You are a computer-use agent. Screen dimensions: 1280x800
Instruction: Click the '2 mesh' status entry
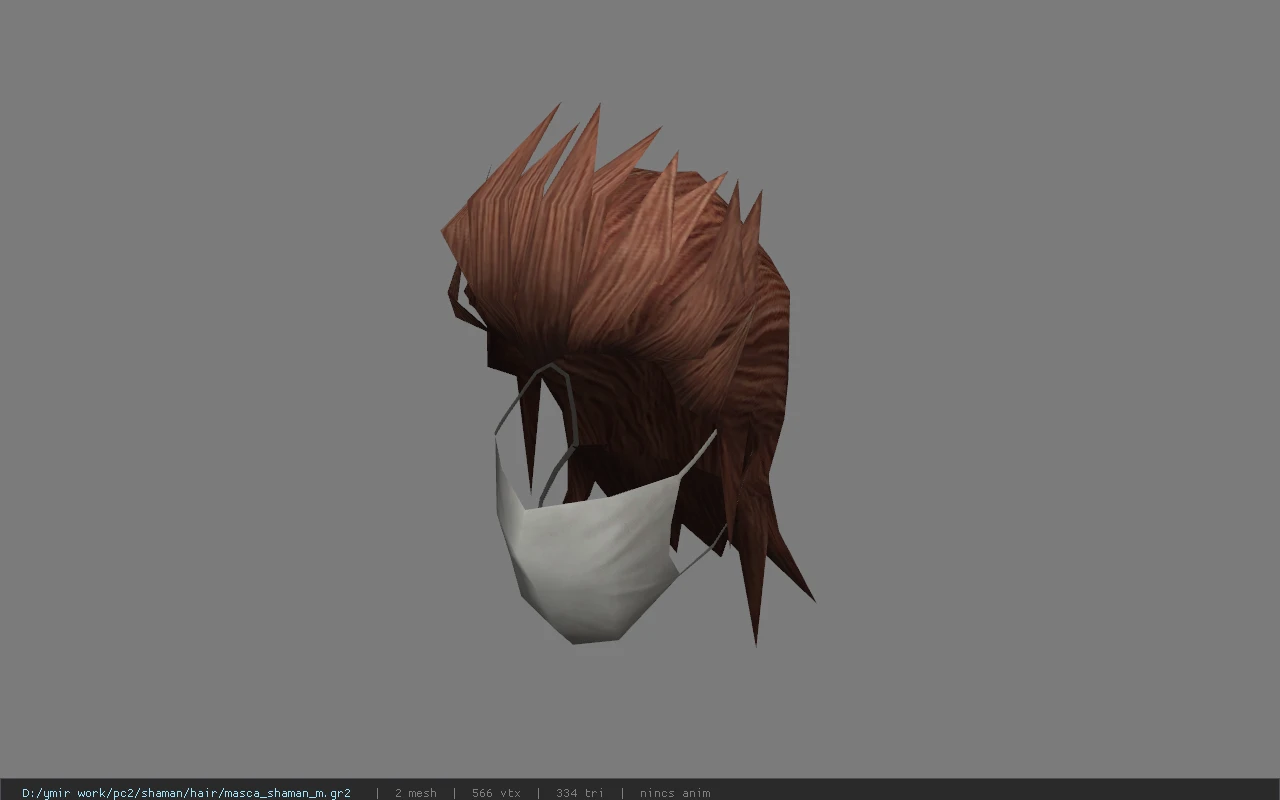pyautogui.click(x=416, y=793)
